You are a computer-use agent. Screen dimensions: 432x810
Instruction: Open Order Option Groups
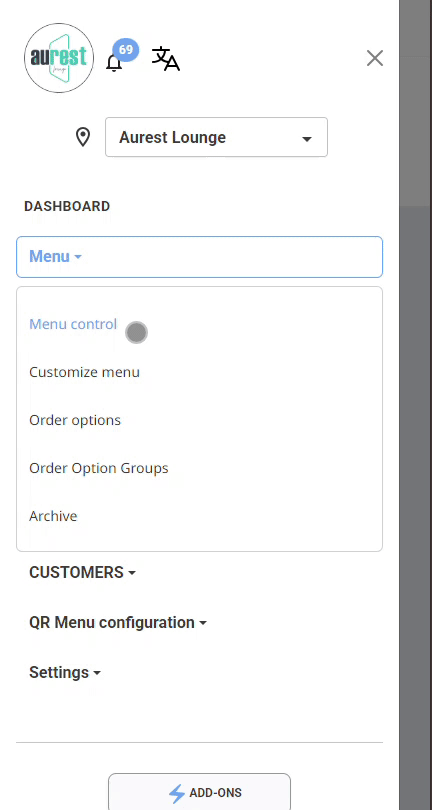click(99, 468)
